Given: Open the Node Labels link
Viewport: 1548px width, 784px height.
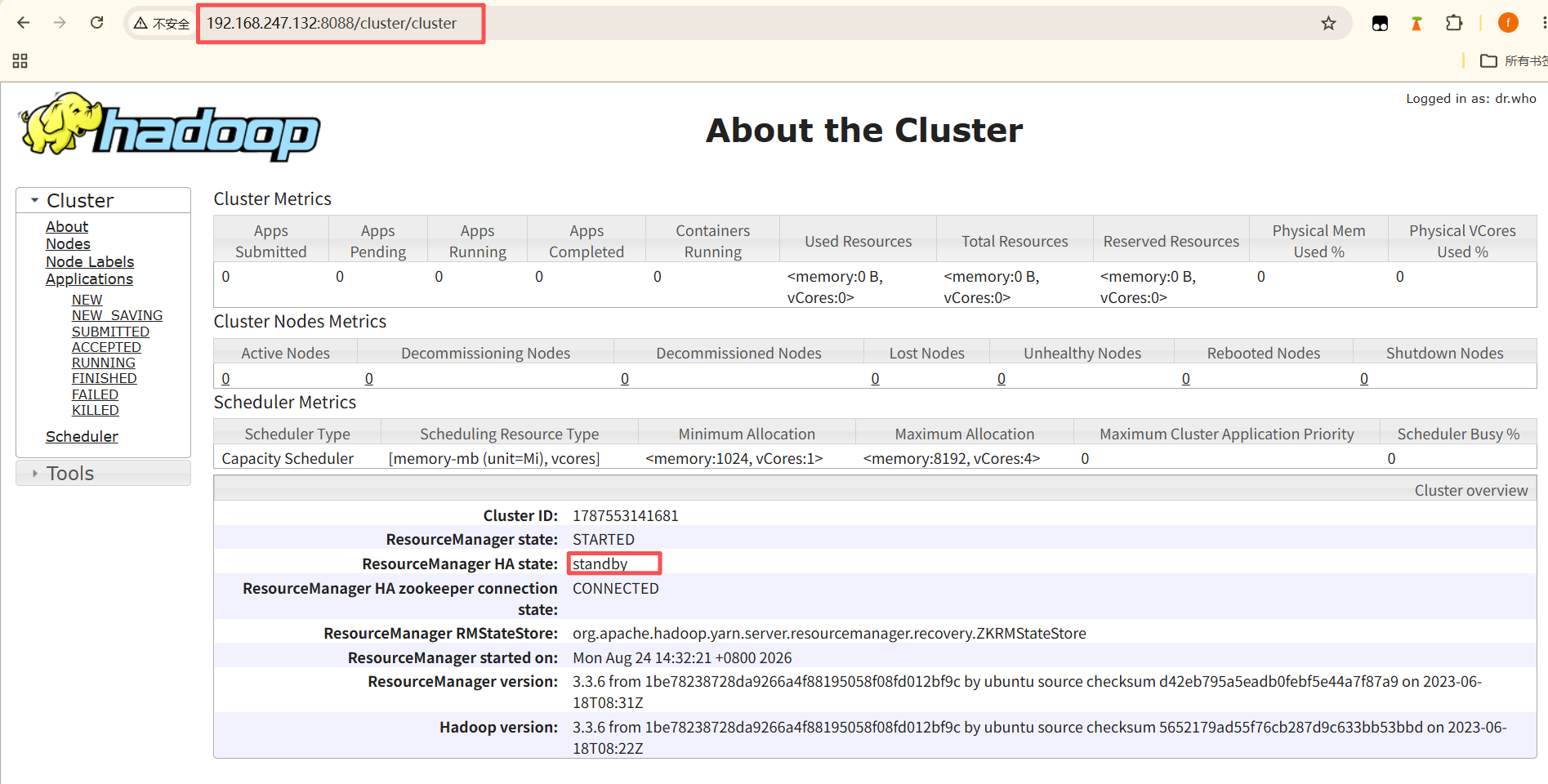Looking at the screenshot, I should click(90, 261).
